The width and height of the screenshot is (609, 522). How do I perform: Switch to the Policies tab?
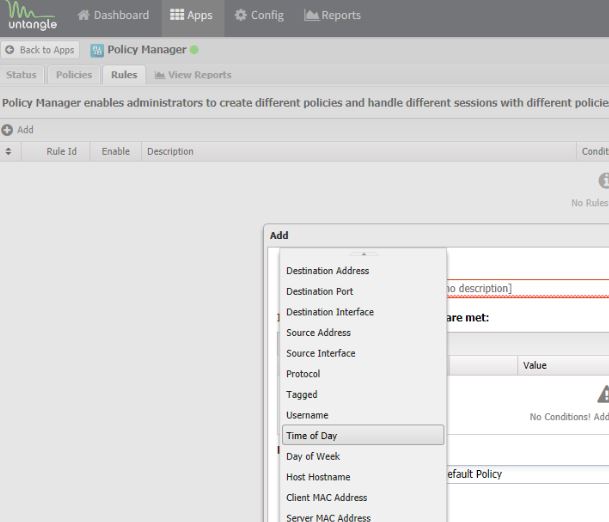point(74,75)
